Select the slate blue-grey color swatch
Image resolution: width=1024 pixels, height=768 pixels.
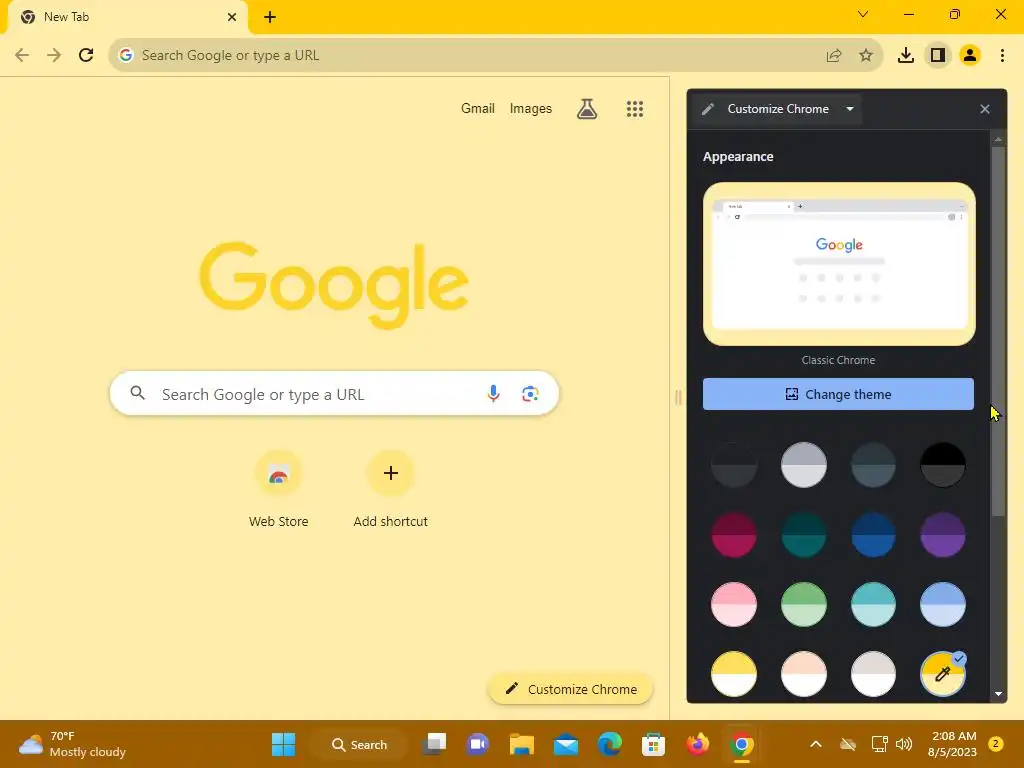click(x=873, y=465)
